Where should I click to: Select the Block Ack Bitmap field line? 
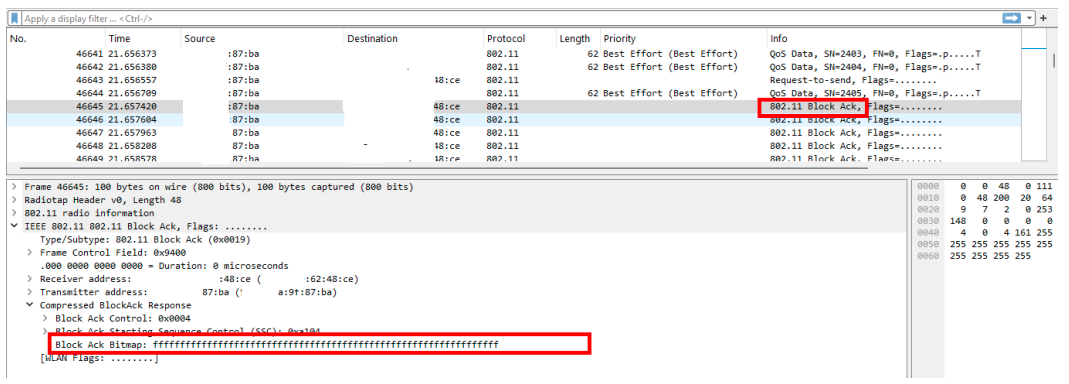277,344
